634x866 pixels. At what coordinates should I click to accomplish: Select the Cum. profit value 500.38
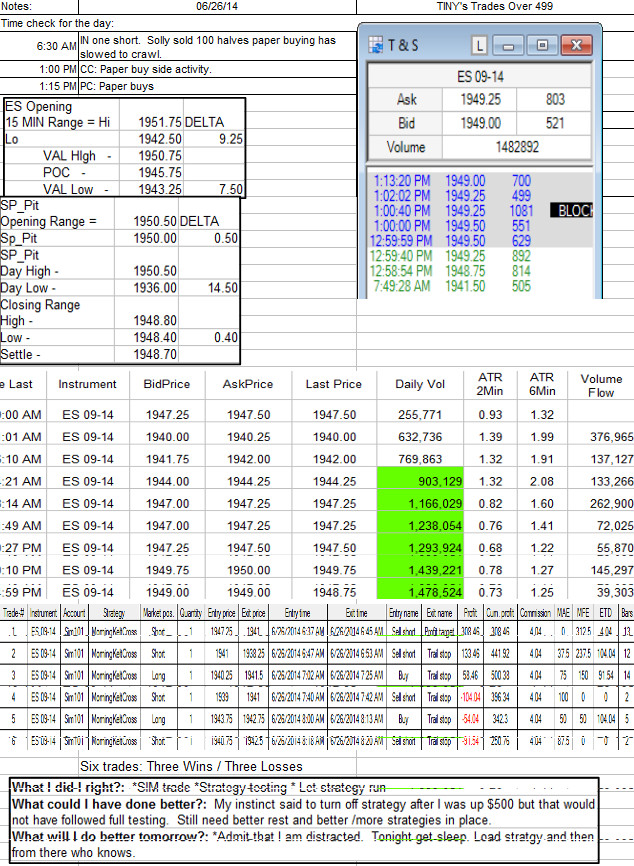tap(500, 675)
